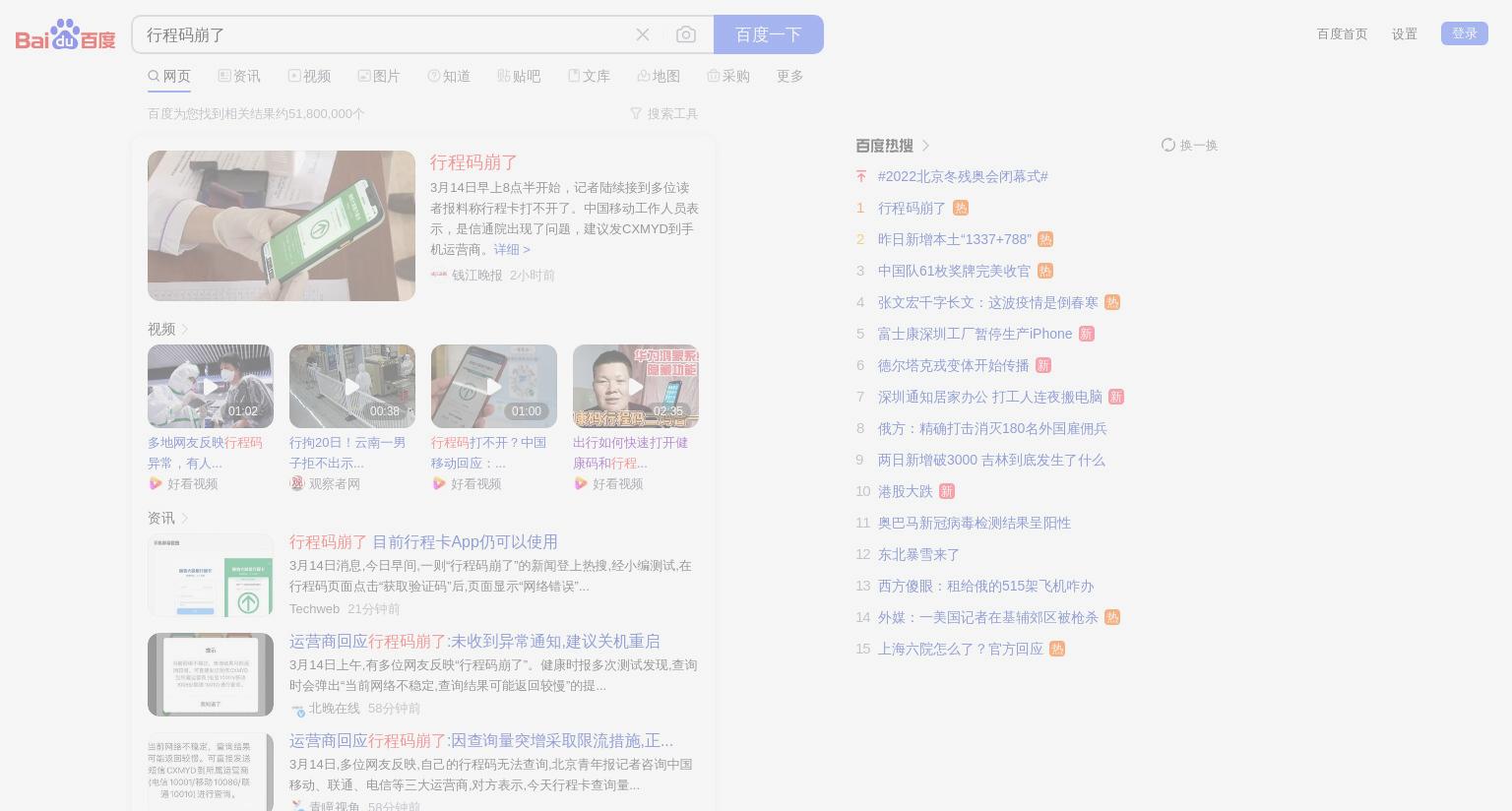Play the 00:38 video thumbnail
Screen dimensions: 1512x811
pos(352,386)
